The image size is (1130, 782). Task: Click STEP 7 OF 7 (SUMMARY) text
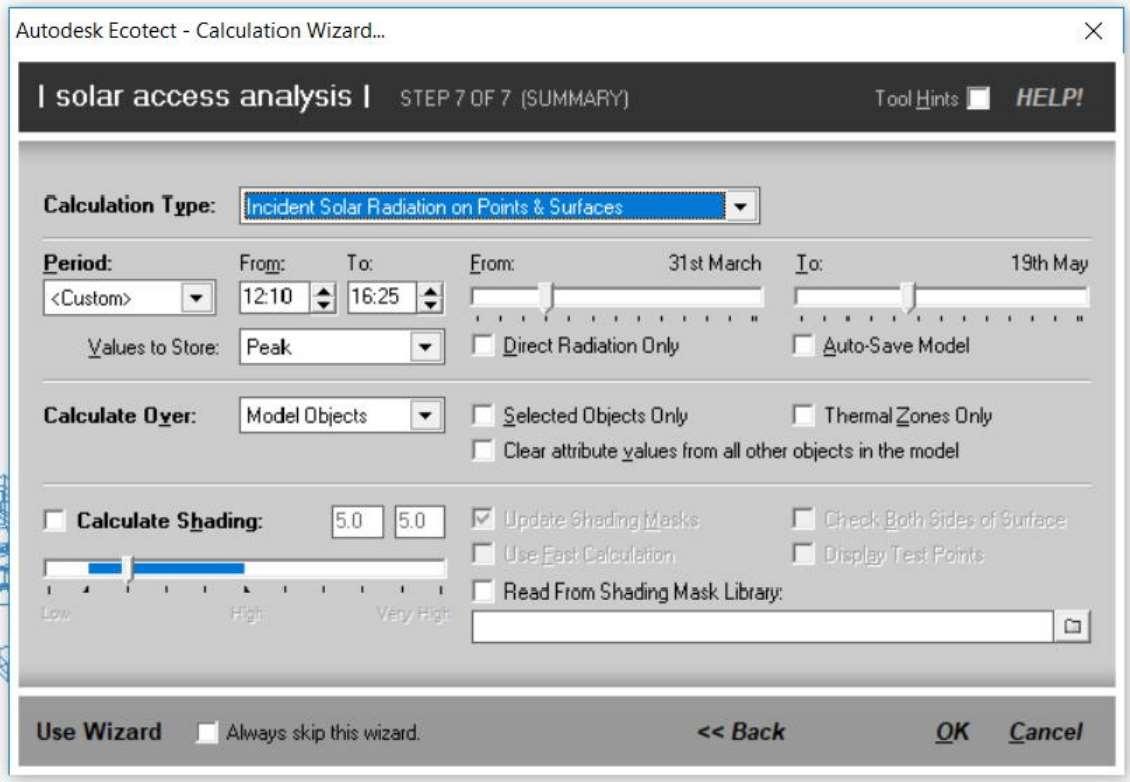tap(514, 98)
